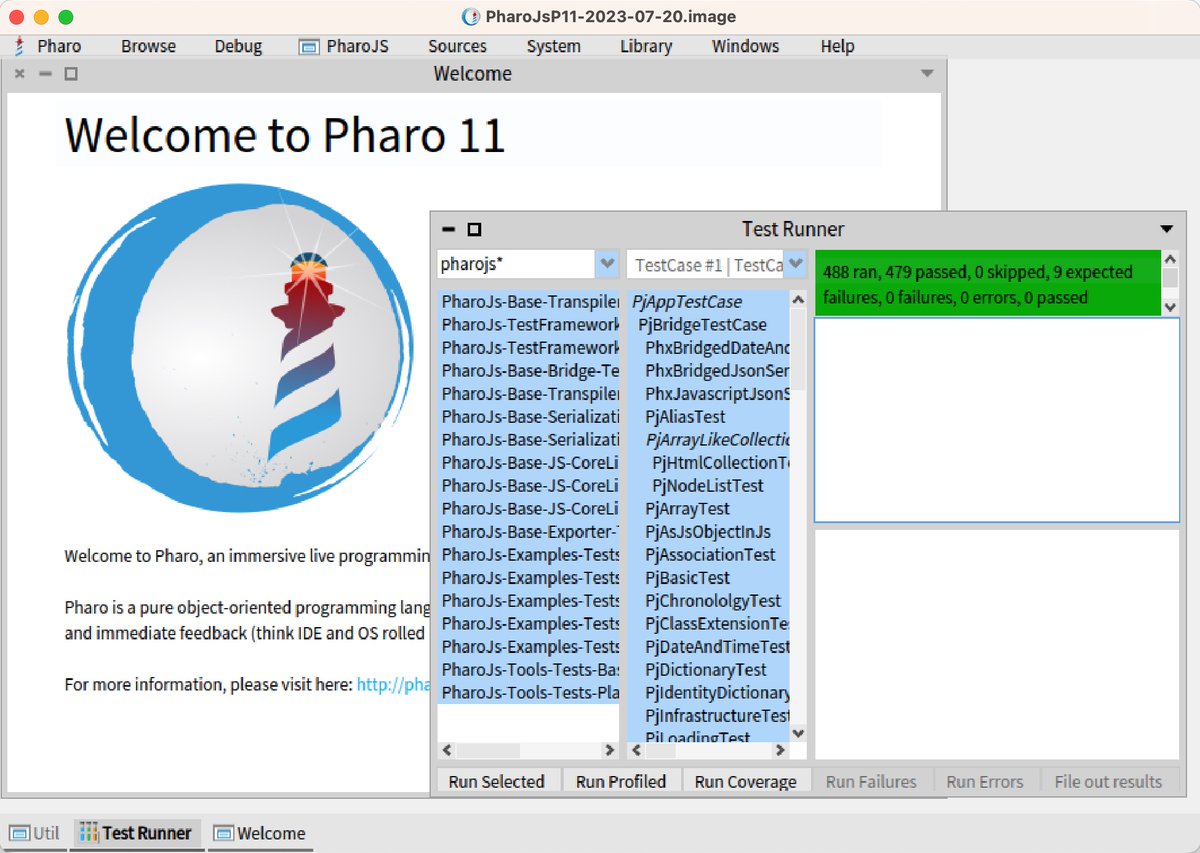Open the pharojs* package filter dropdown
The image size is (1200, 853).
tap(606, 264)
